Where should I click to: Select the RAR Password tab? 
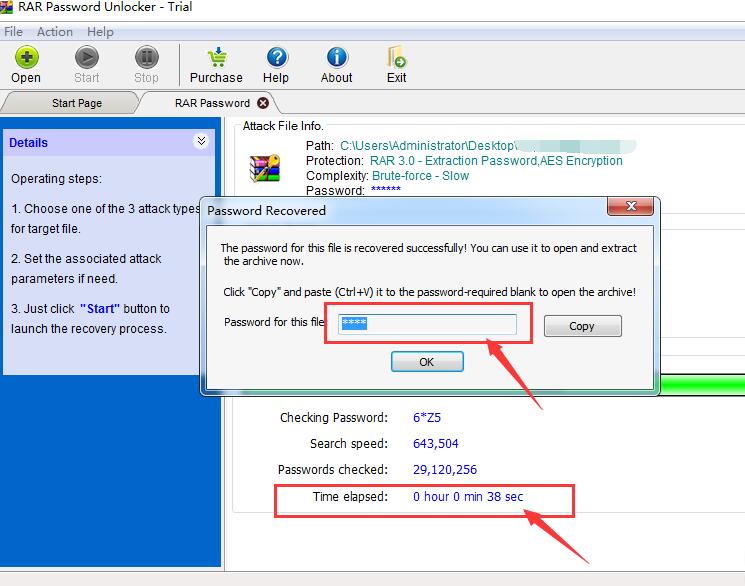(211, 103)
